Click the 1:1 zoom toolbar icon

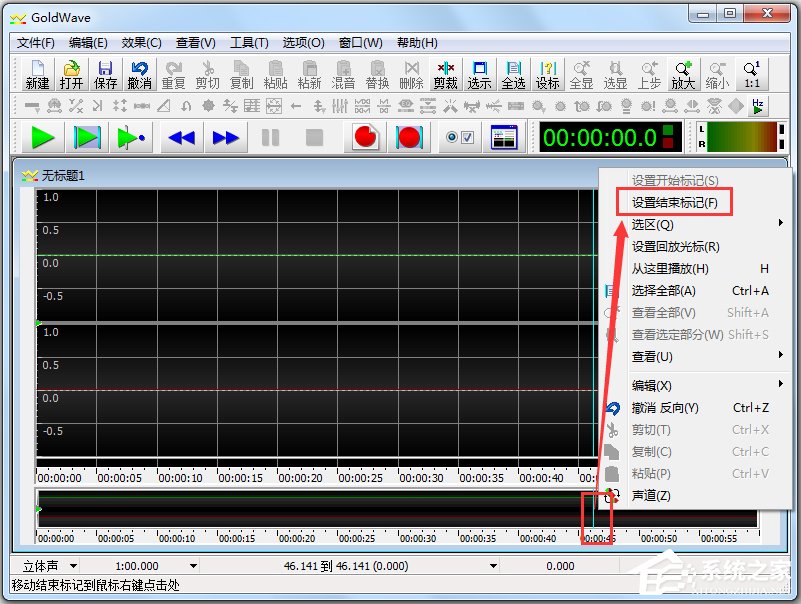click(751, 75)
